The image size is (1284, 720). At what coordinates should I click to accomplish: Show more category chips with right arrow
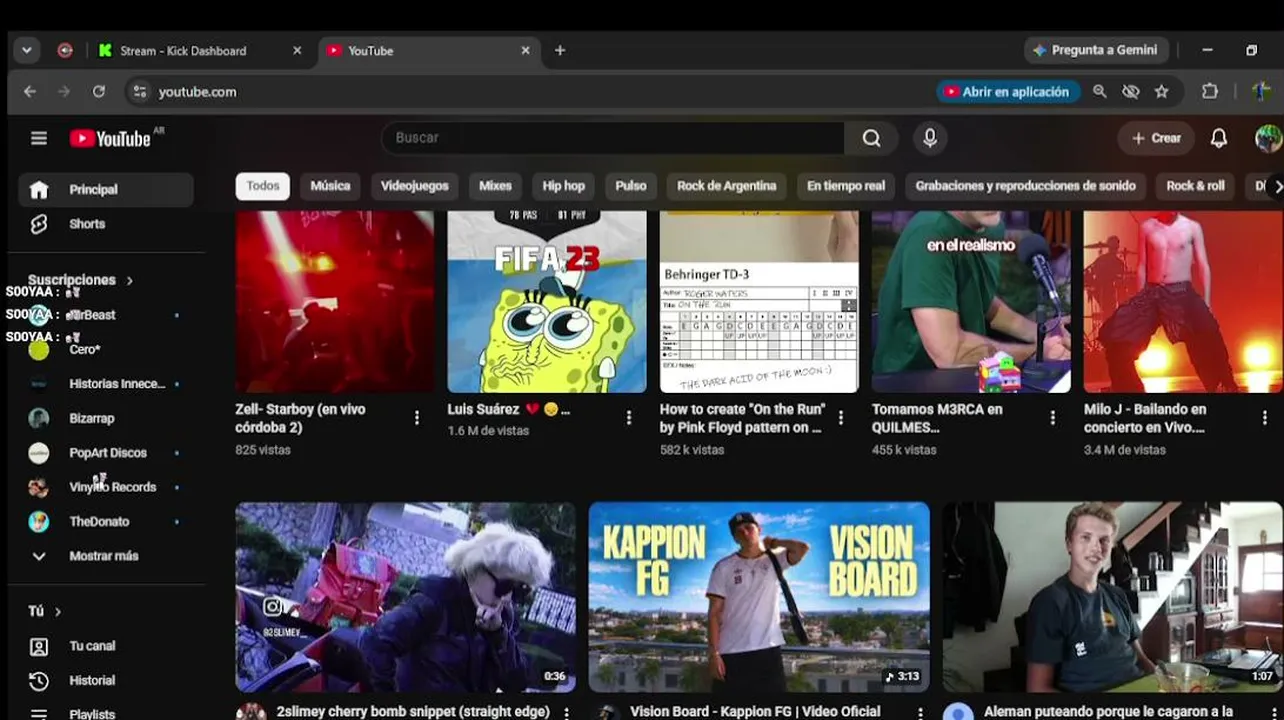(x=1276, y=186)
